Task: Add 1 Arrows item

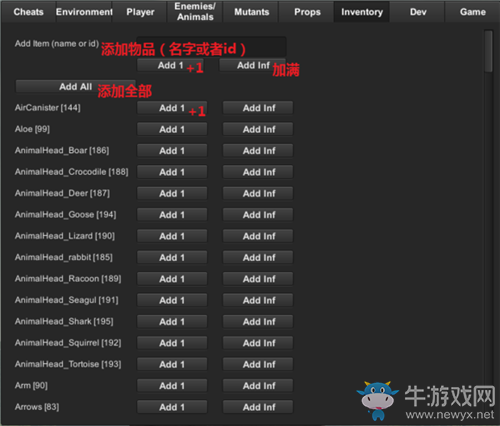Action: point(172,407)
